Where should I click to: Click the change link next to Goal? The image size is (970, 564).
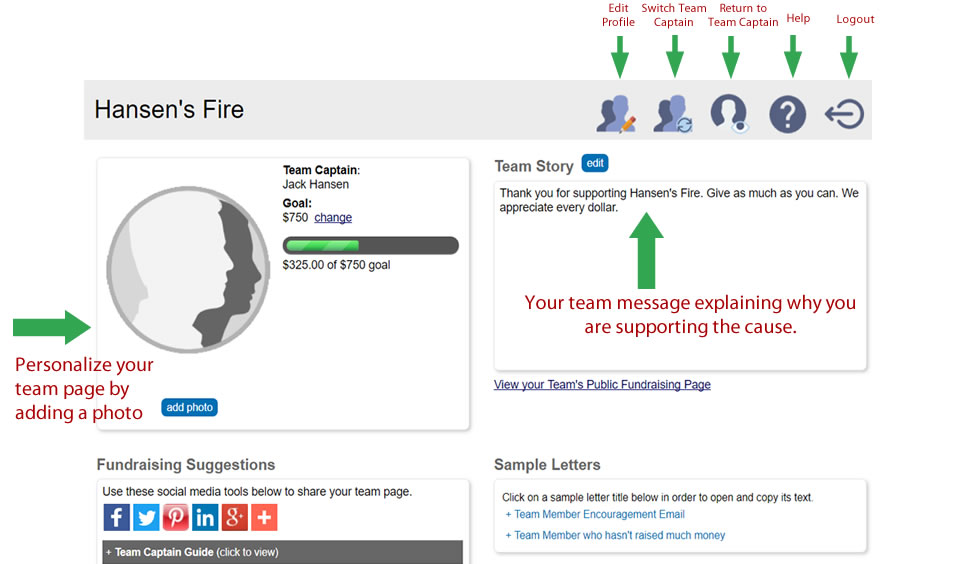[x=333, y=218]
